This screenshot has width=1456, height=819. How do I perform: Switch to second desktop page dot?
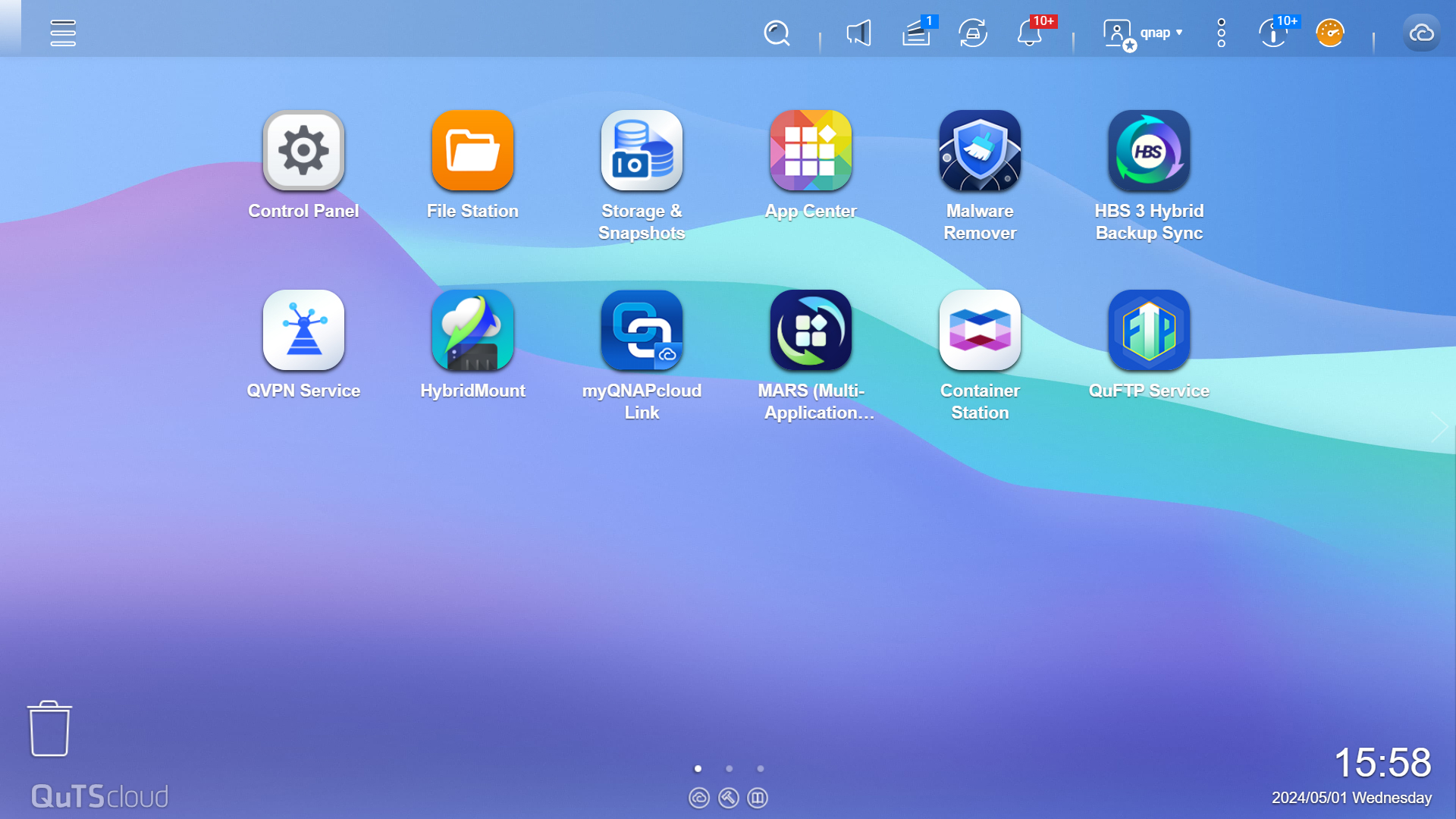pos(729,769)
